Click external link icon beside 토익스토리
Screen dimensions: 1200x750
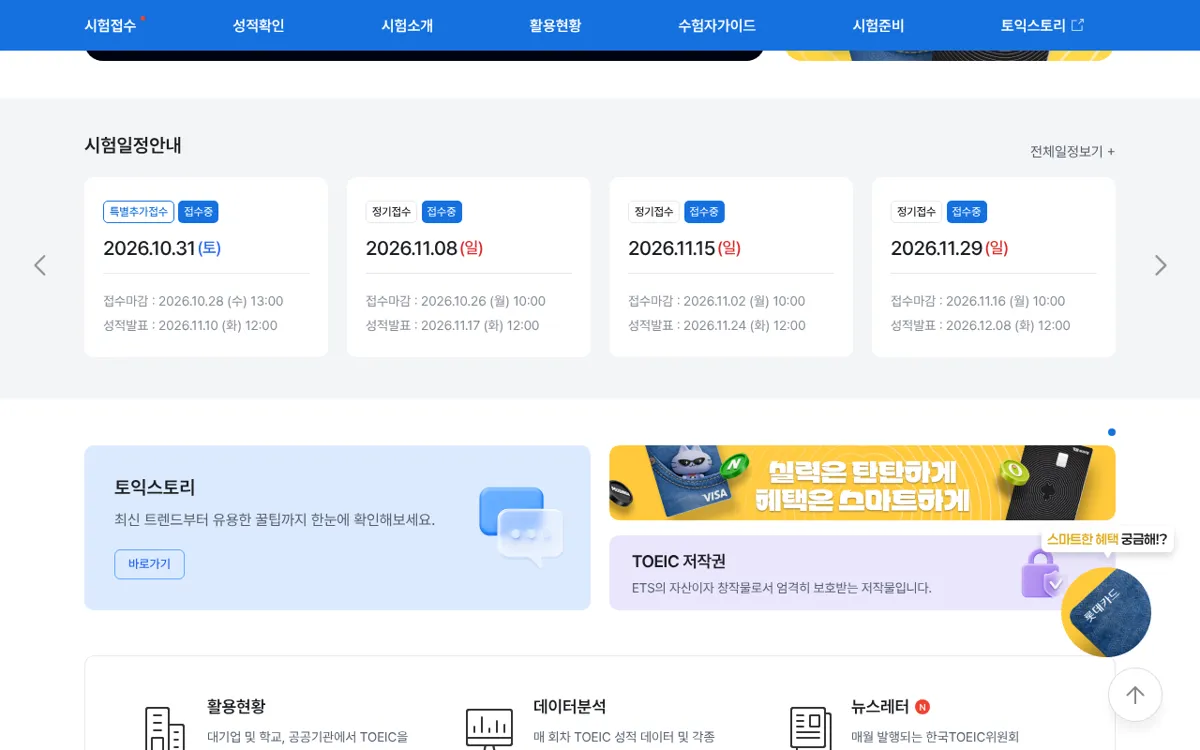1078,25
